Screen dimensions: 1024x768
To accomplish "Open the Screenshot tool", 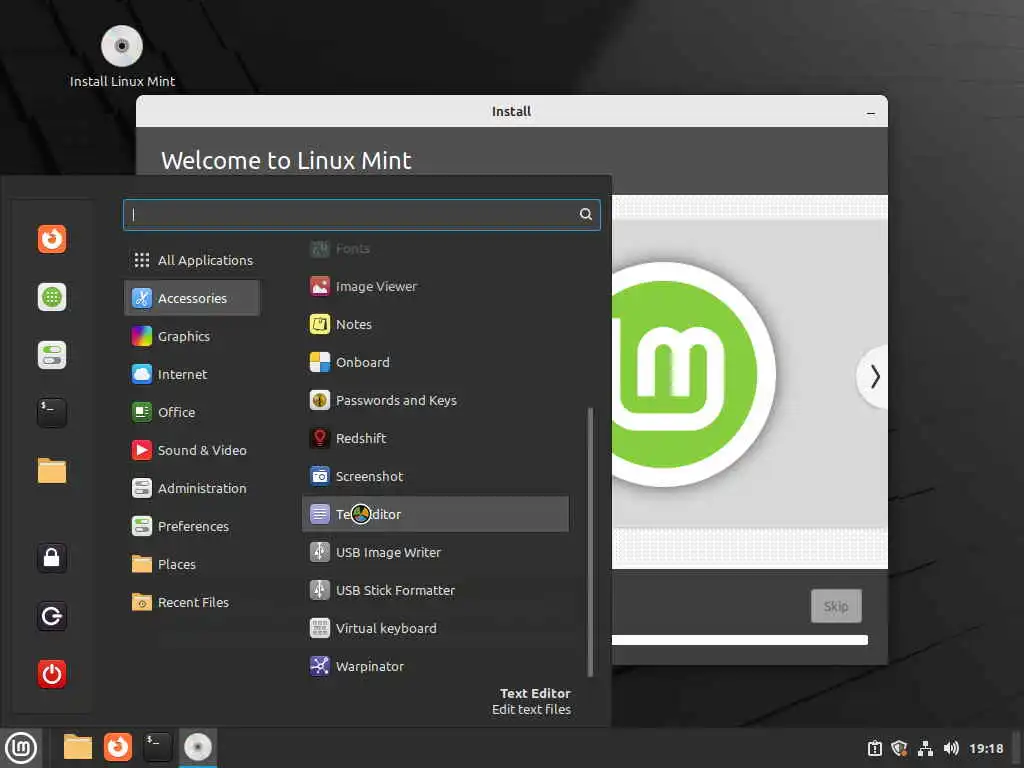I will pyautogui.click(x=435, y=476).
